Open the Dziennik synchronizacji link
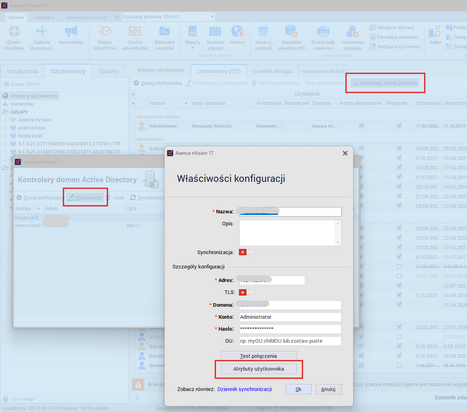This screenshot has width=467, height=412. click(x=244, y=389)
